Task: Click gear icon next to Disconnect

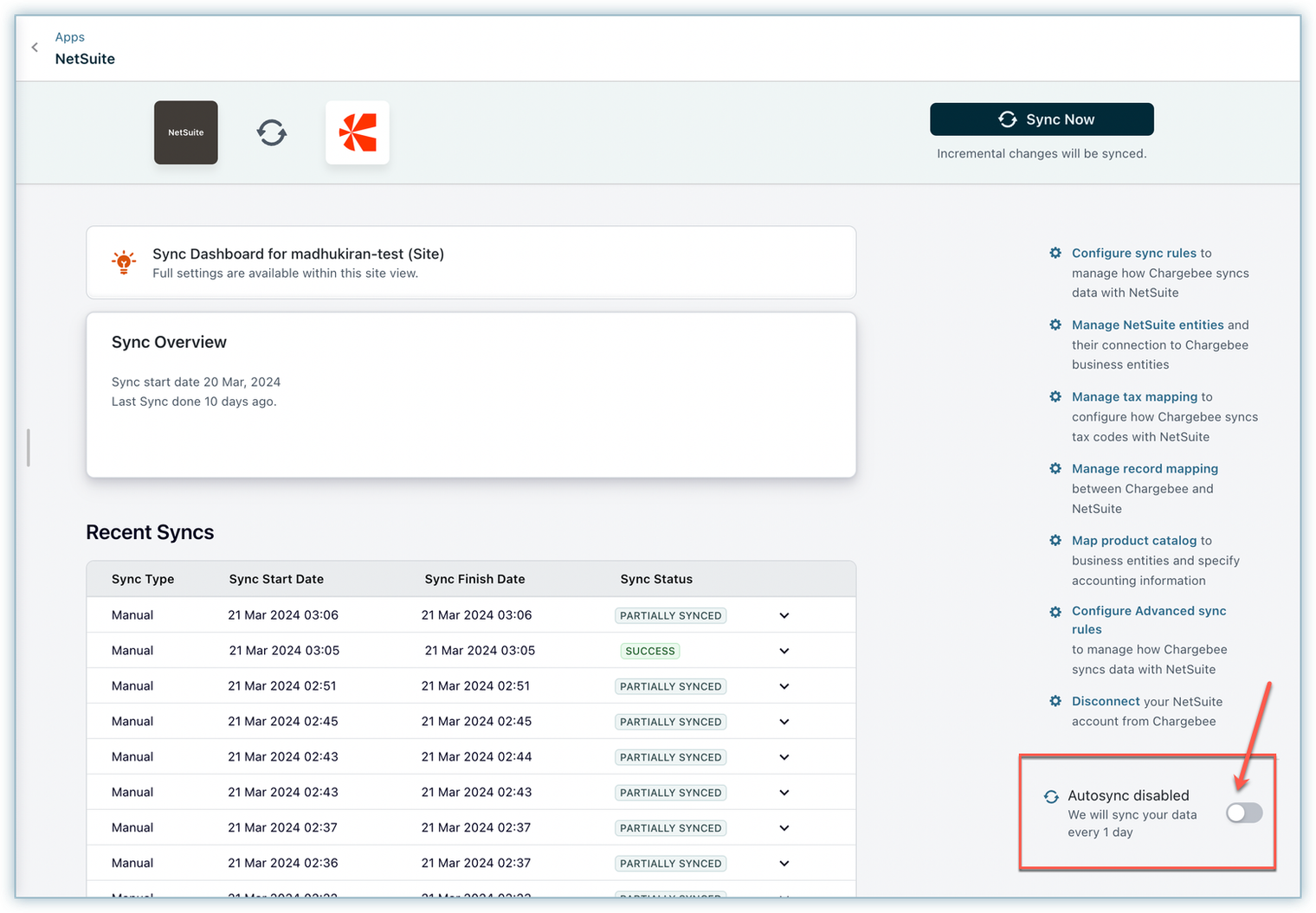Action: tap(1055, 701)
